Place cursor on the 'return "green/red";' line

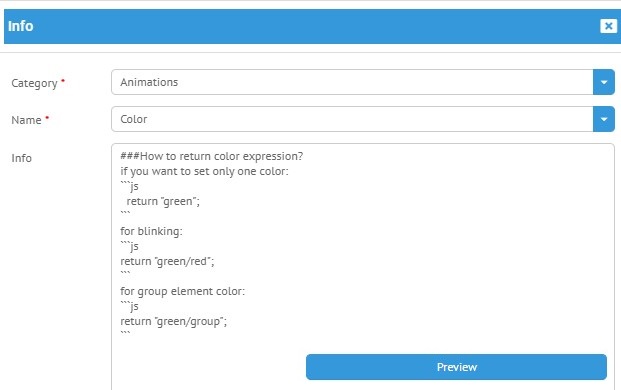167,261
